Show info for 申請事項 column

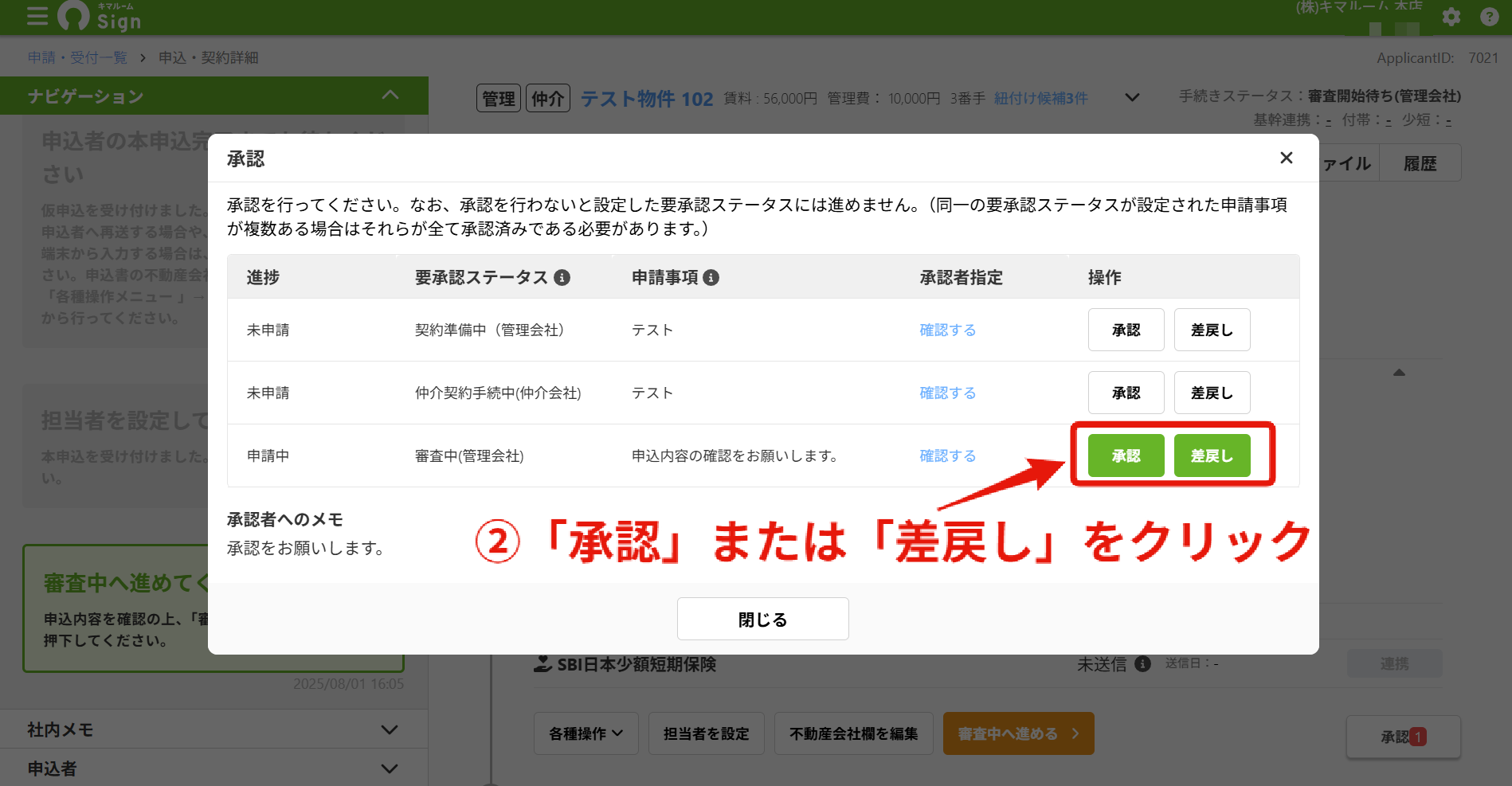[x=711, y=277]
